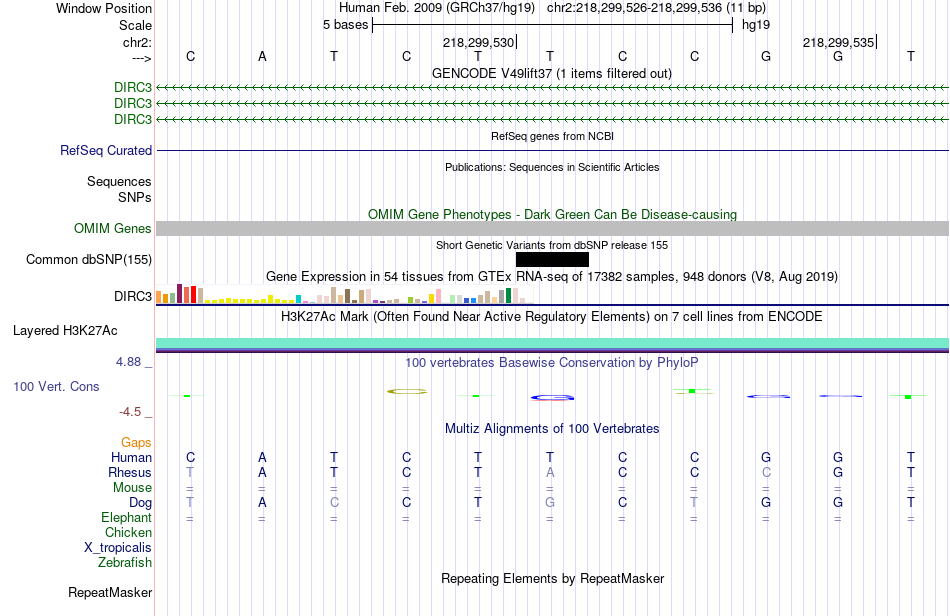The image size is (950, 616).
Task: Click the RefSeq Curated track label
Action: coord(105,150)
